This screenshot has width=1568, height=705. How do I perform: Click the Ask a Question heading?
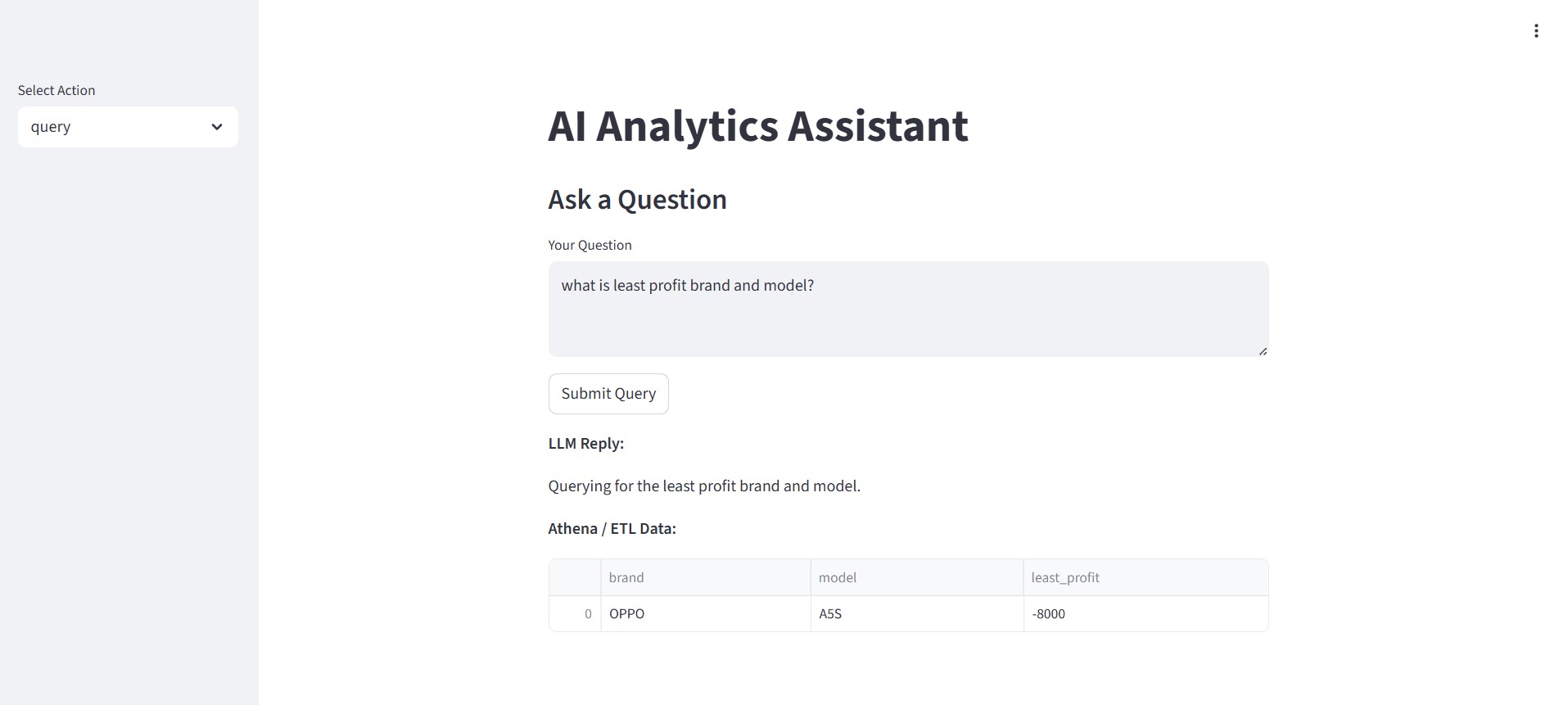pos(637,200)
